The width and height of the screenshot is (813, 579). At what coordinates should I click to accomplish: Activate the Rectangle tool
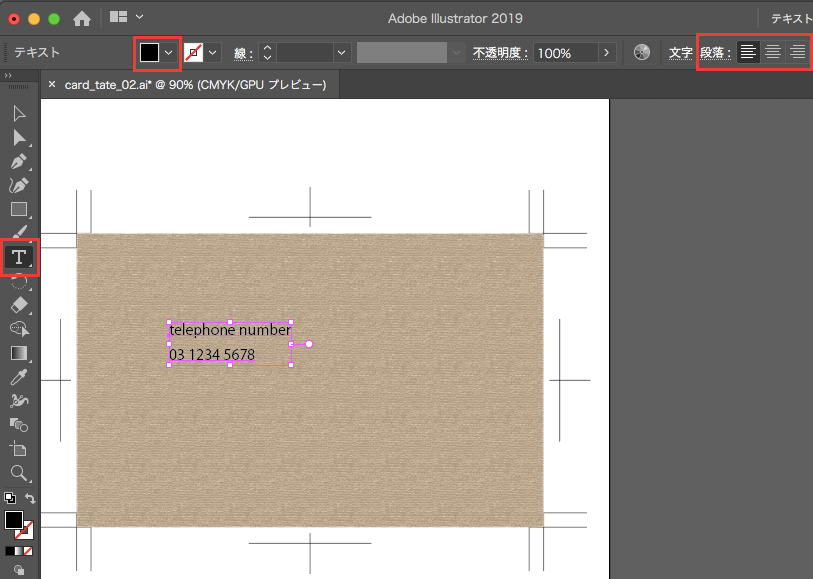[x=18, y=209]
